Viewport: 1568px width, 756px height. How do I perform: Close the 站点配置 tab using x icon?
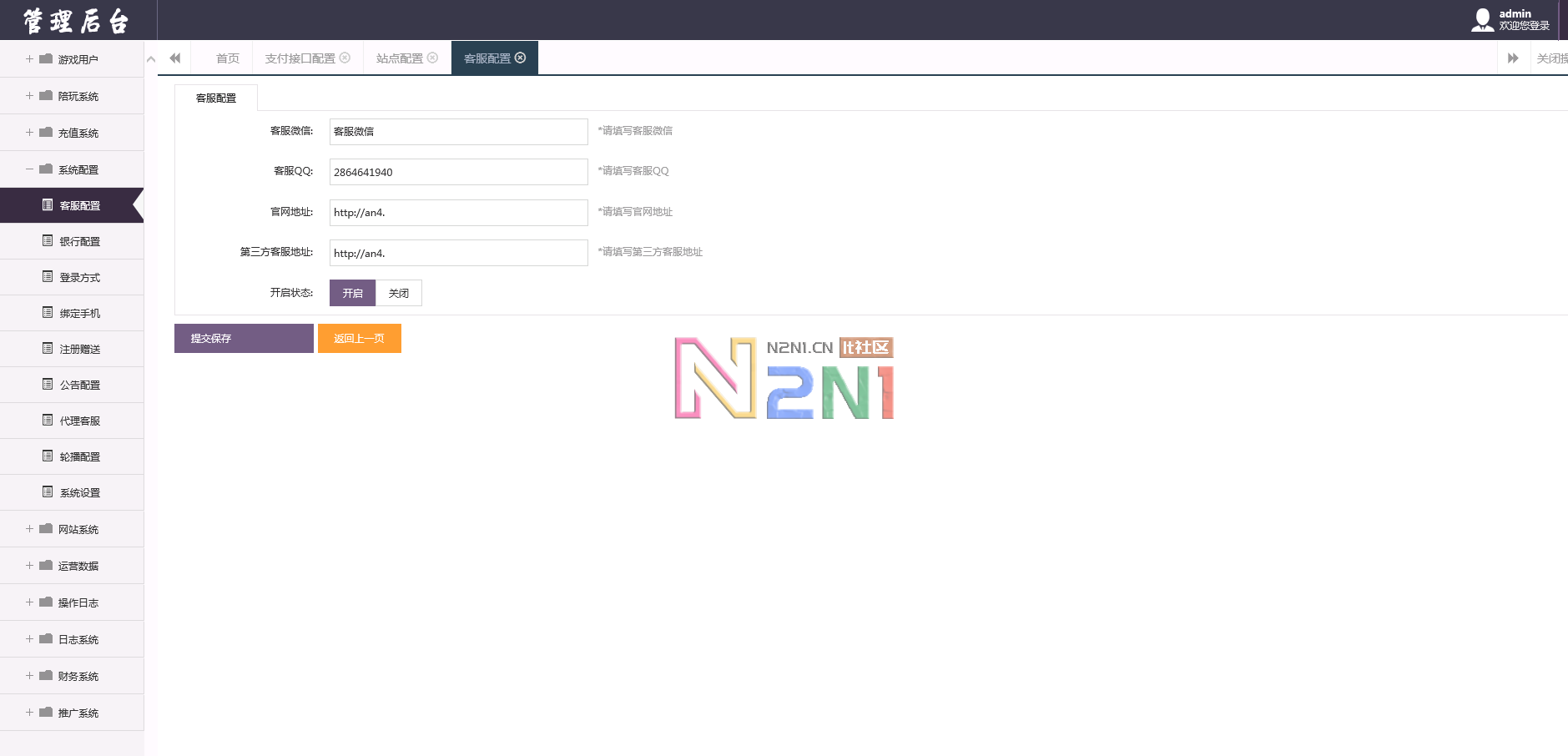coord(432,58)
